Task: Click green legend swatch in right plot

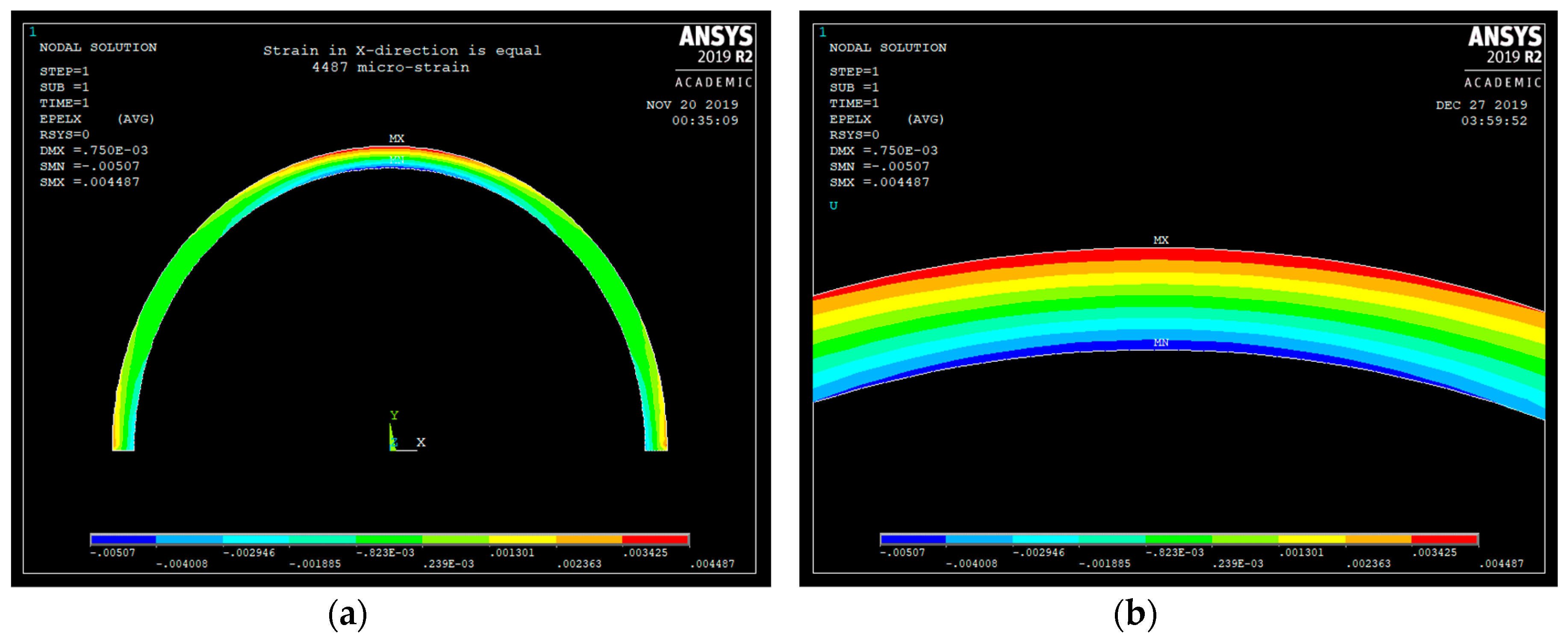Action: pos(1179,539)
